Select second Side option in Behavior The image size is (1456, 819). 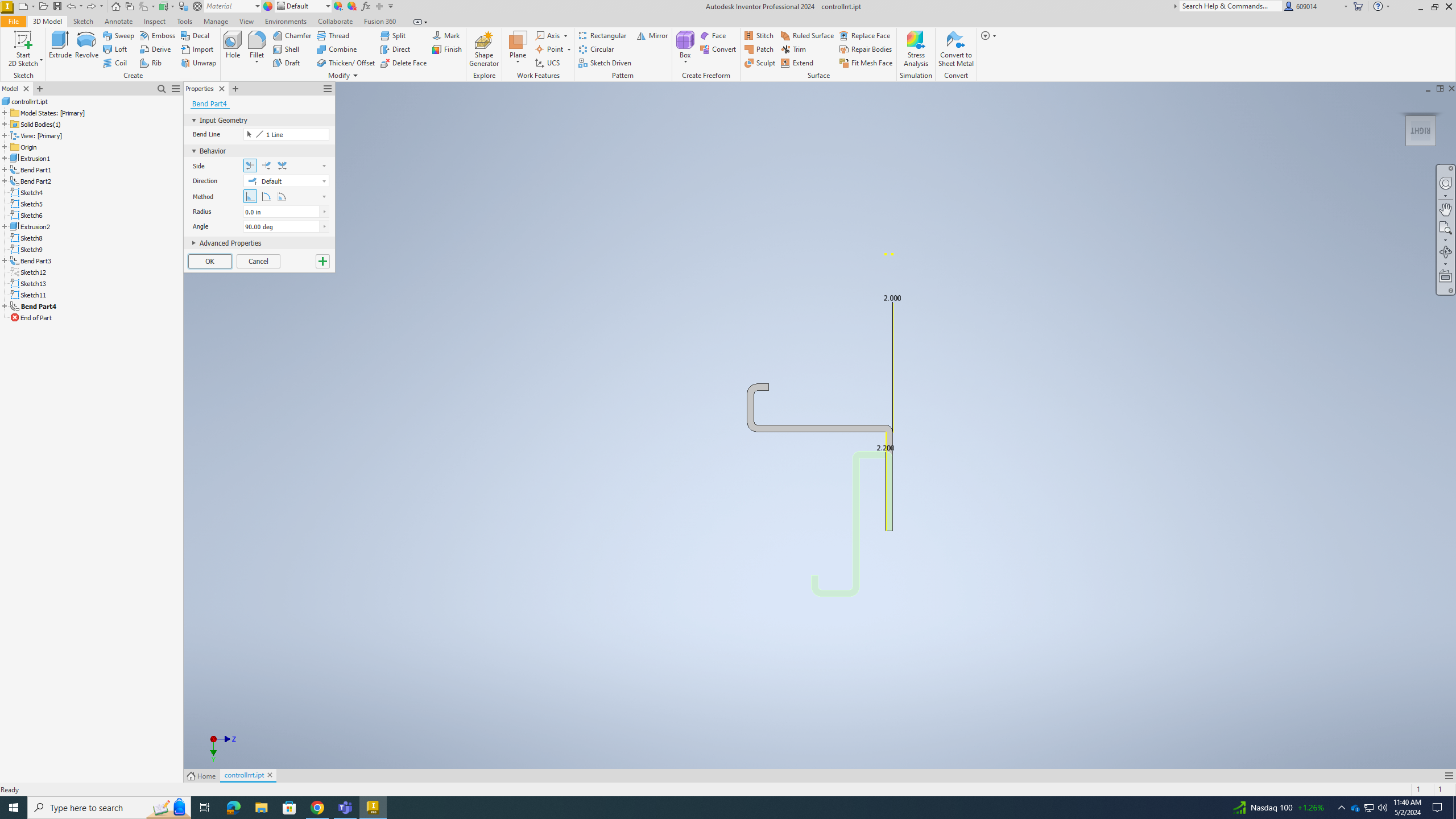click(266, 166)
